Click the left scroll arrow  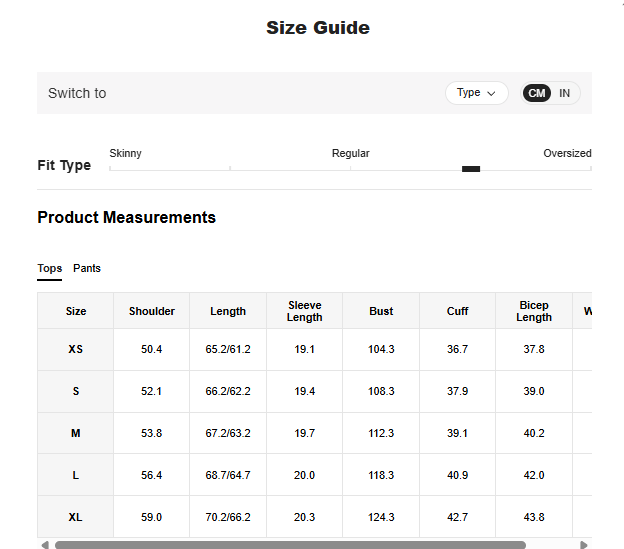pyautogui.click(x=44, y=545)
